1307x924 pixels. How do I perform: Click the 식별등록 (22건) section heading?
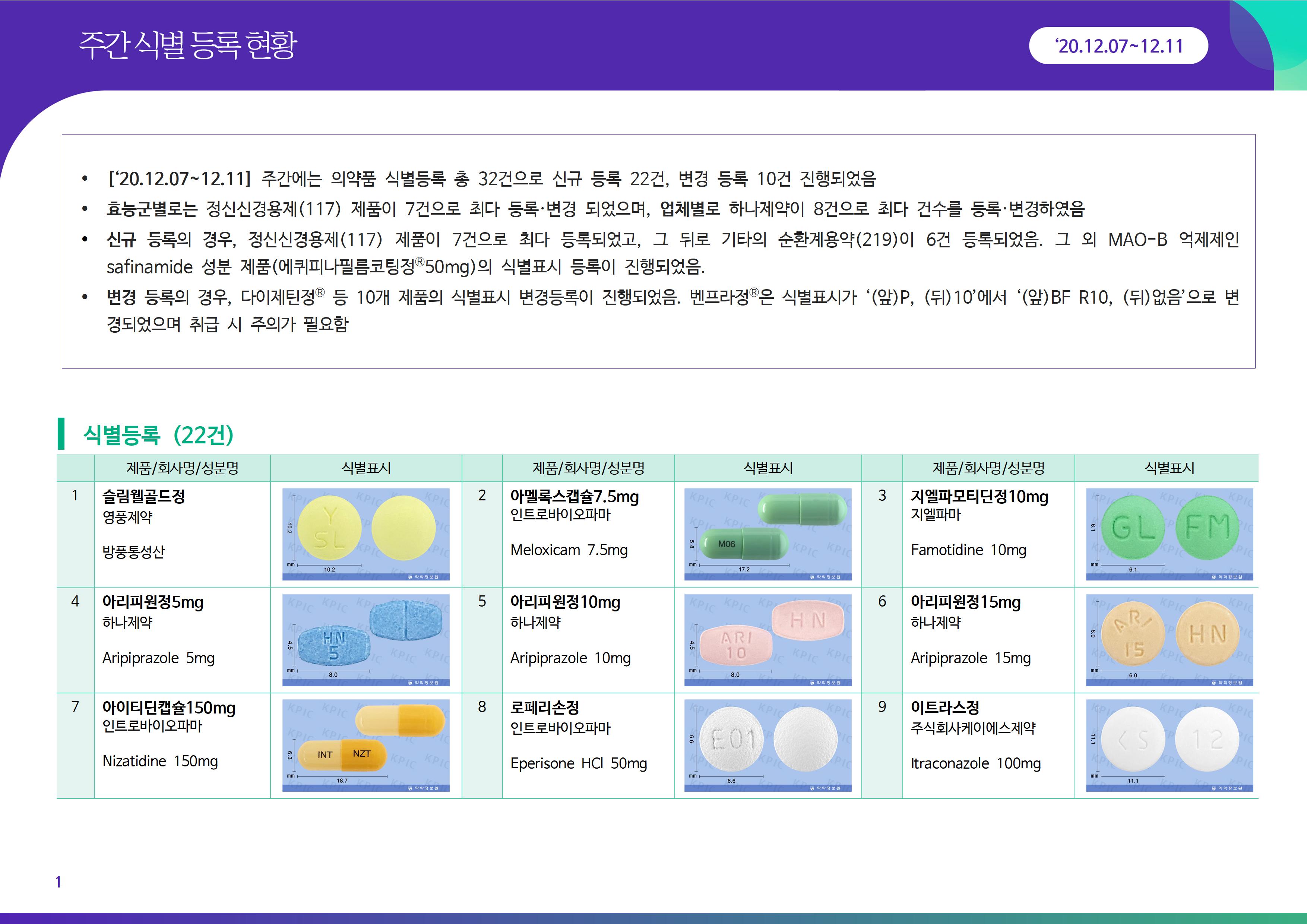(x=158, y=434)
